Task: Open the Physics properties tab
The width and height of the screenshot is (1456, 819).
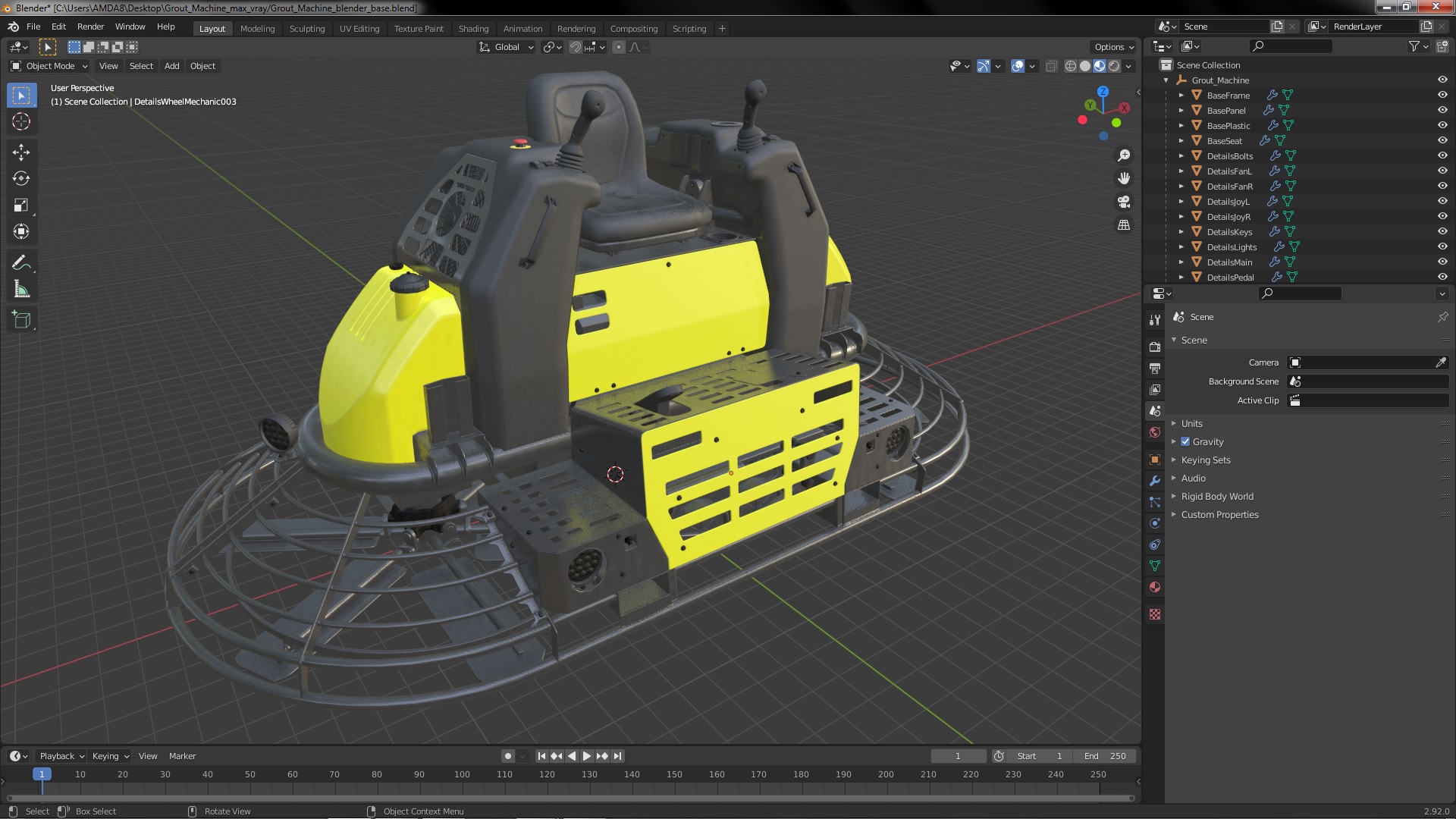Action: tap(1155, 523)
